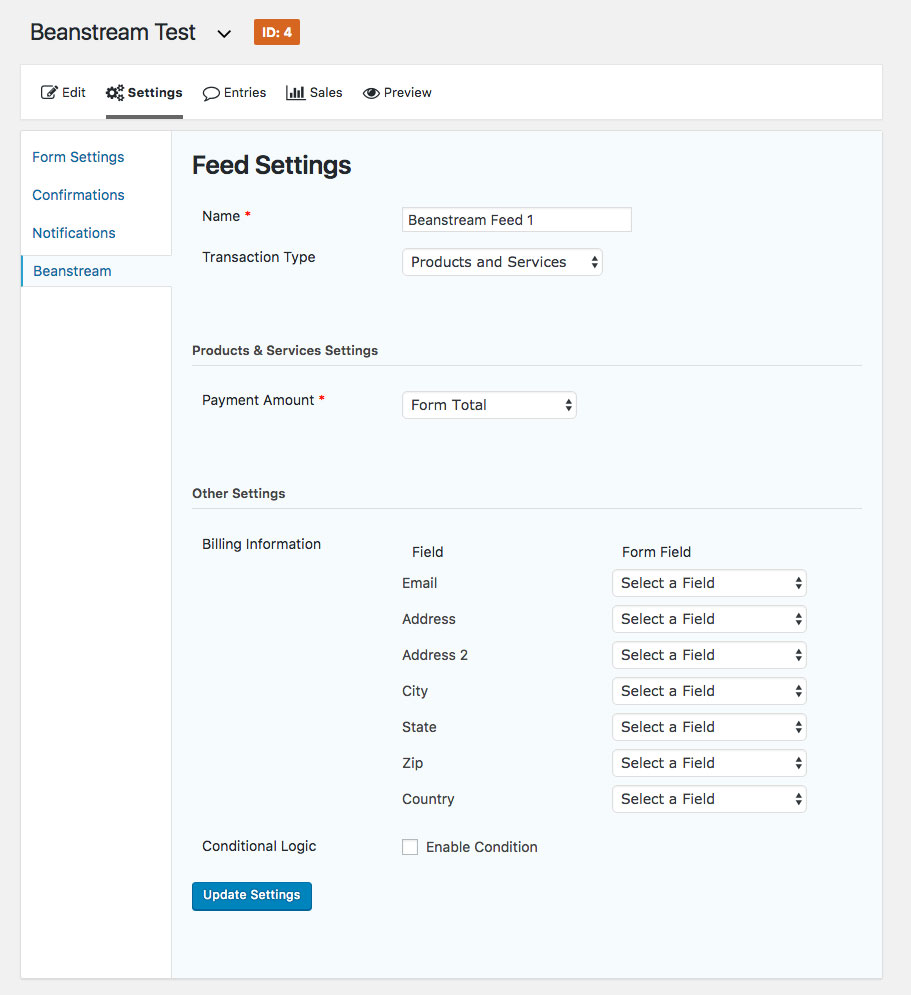Click the orange ID: 4 badge

click(x=277, y=32)
